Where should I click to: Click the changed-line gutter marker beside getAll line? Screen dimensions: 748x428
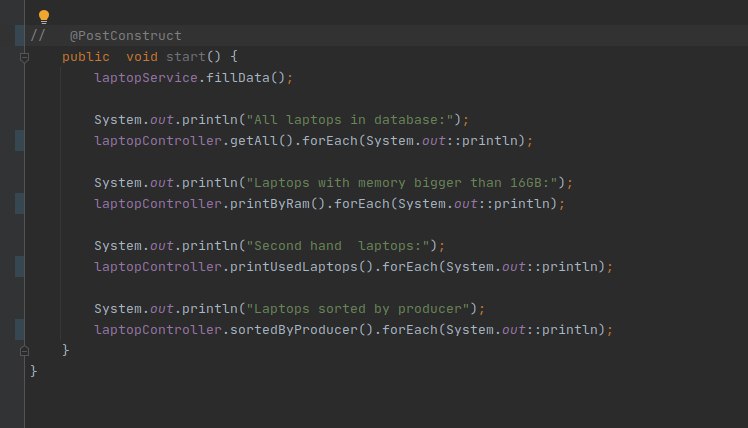click(x=20, y=141)
